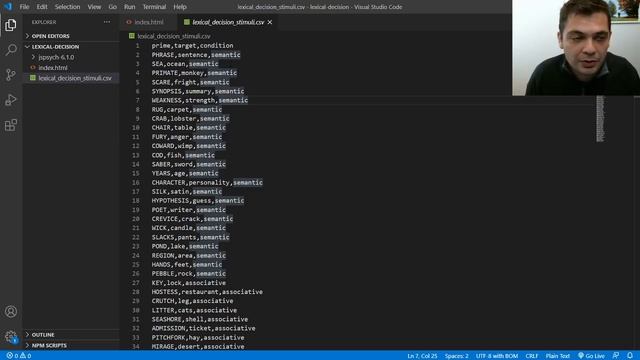
Task: Close the lexical_decision_stimuli.csv tab
Action: coord(270,22)
